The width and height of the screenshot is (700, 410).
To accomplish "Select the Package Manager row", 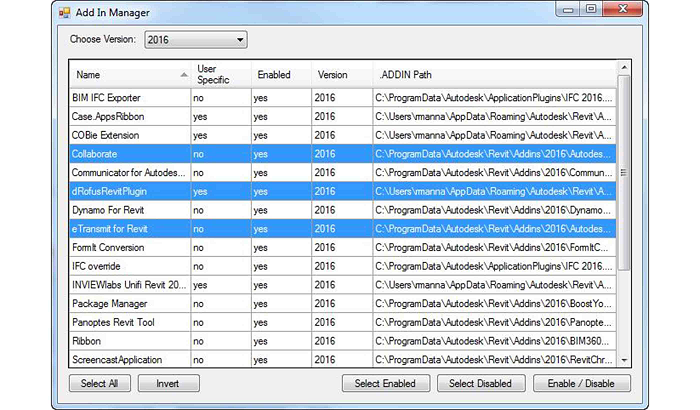I will pos(342,304).
